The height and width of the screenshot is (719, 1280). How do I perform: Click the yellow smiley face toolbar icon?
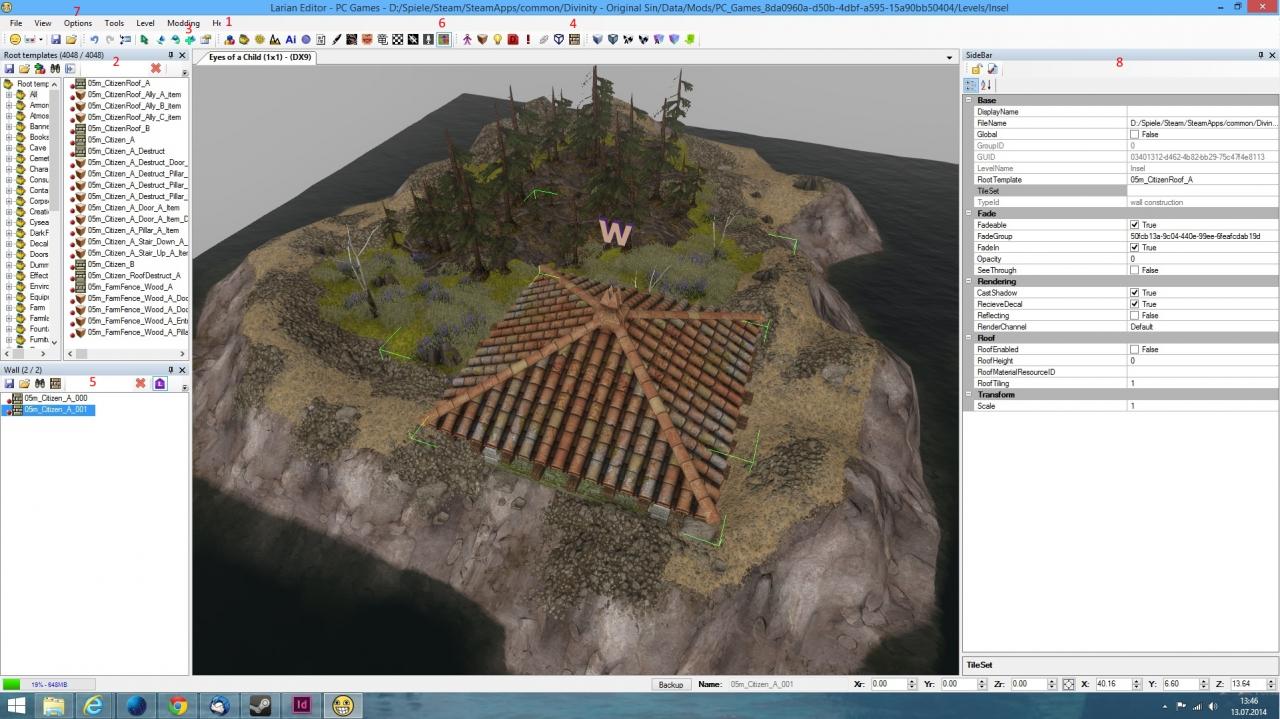click(x=15, y=39)
